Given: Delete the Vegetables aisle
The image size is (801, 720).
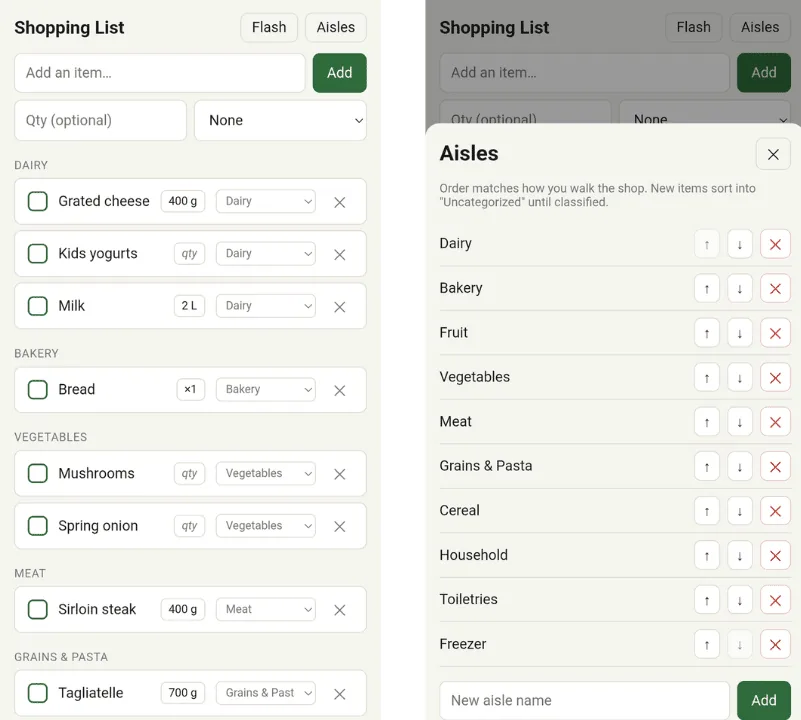Looking at the screenshot, I should click(x=775, y=378).
